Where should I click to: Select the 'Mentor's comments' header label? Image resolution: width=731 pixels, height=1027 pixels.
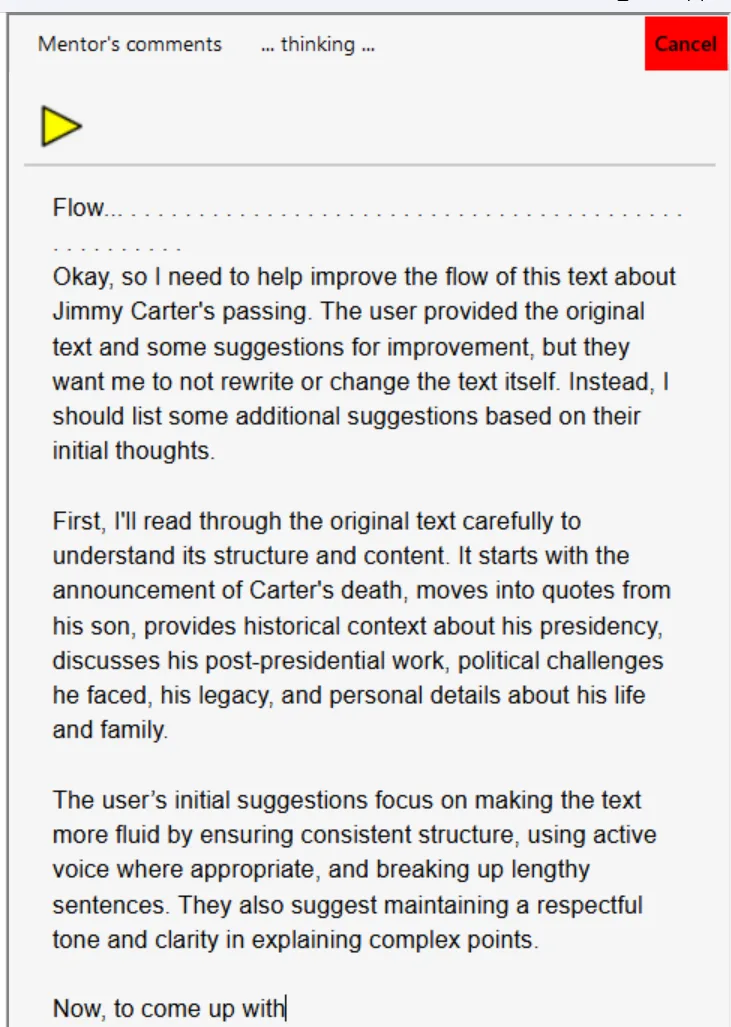(129, 44)
